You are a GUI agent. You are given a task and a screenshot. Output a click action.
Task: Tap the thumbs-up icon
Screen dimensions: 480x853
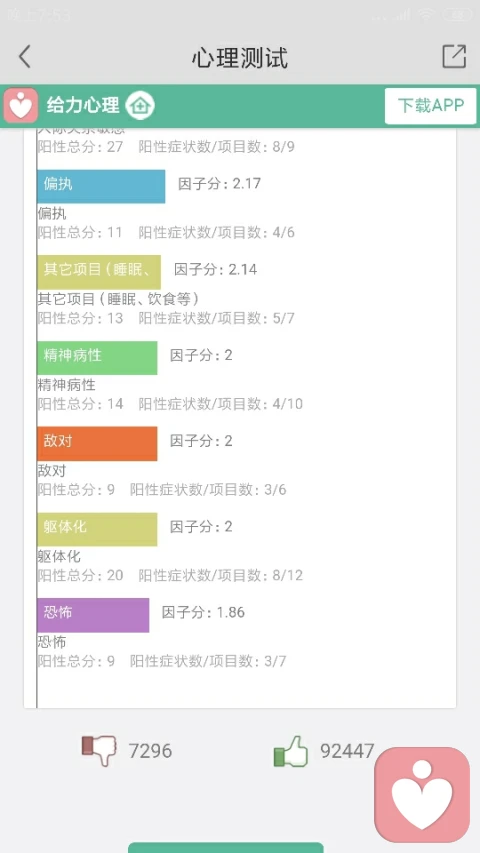(291, 751)
